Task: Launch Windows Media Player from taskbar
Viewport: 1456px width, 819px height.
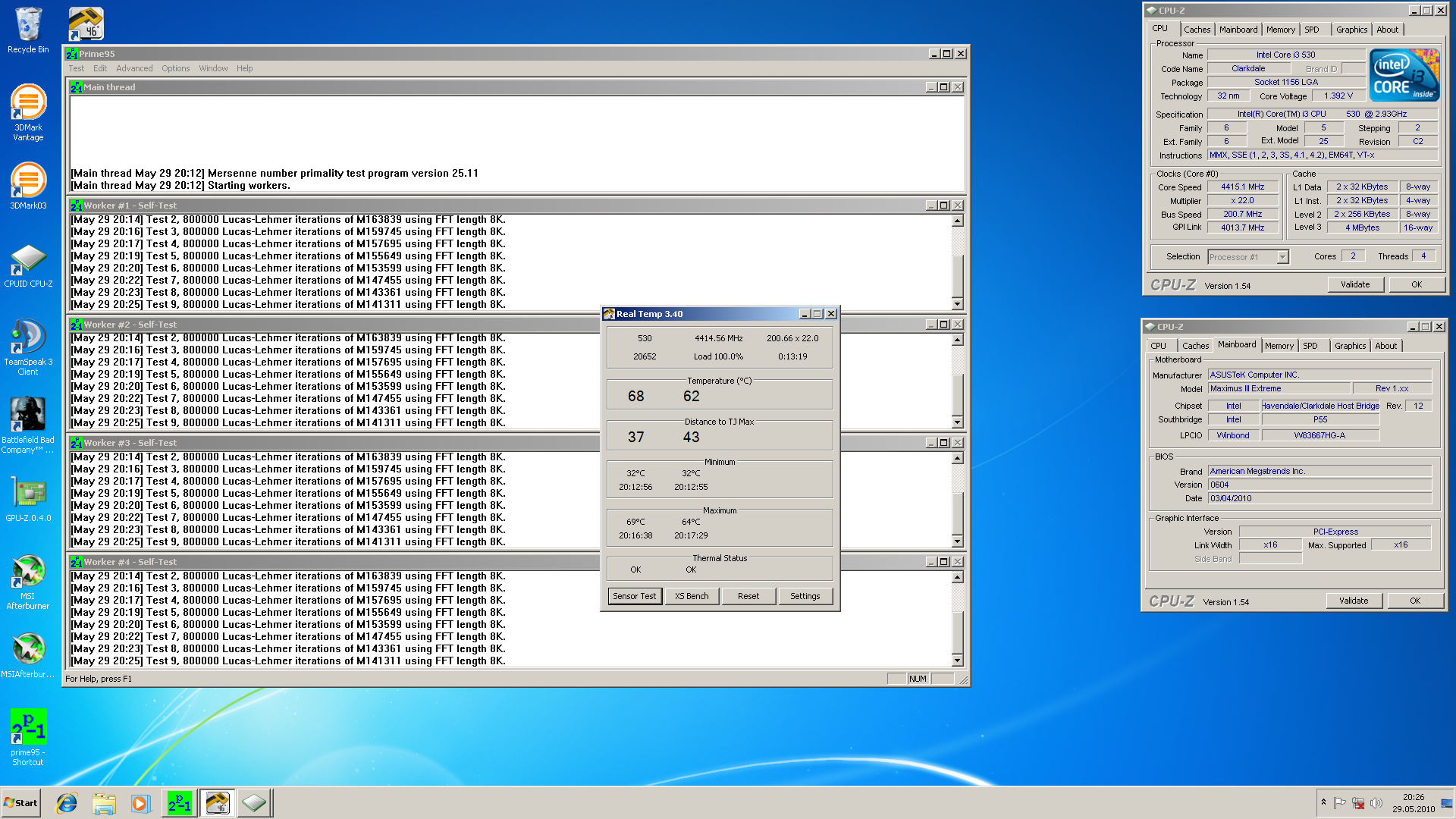Action: (140, 803)
